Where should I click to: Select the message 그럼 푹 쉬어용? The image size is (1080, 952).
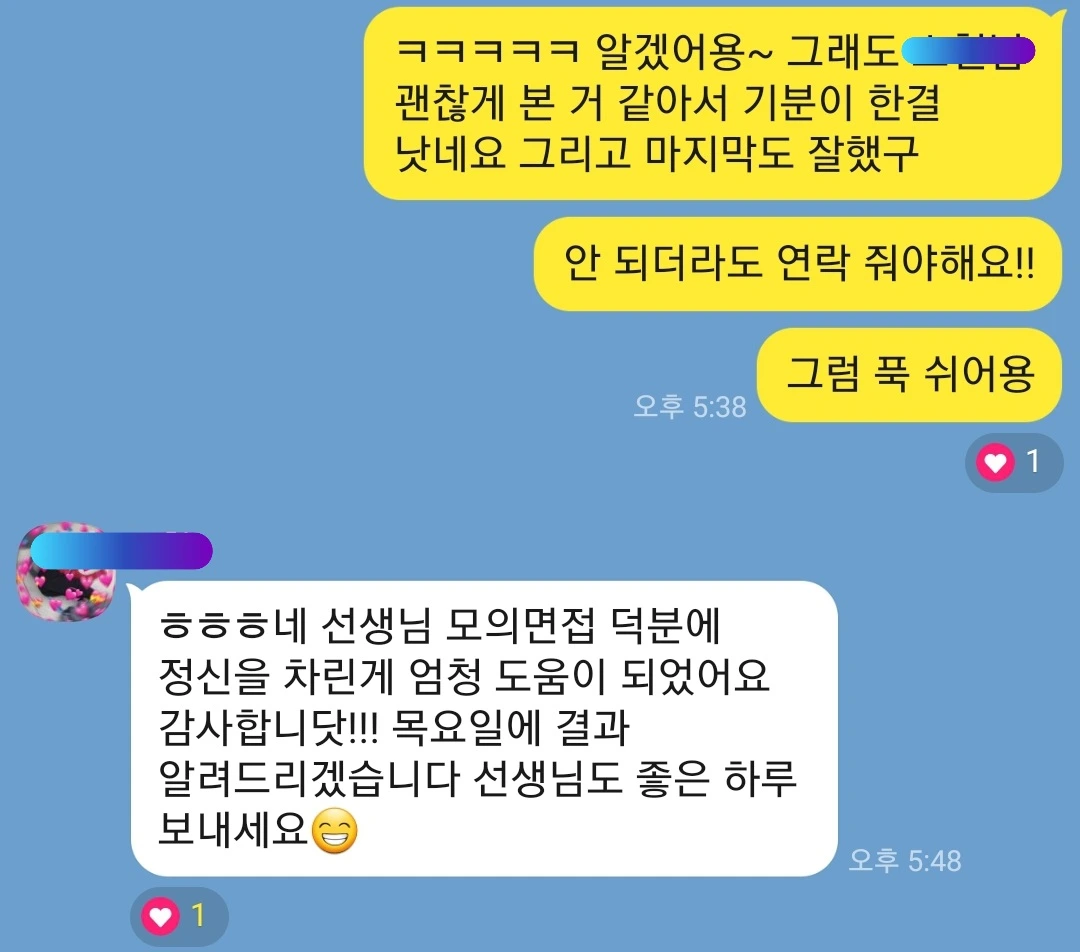909,375
